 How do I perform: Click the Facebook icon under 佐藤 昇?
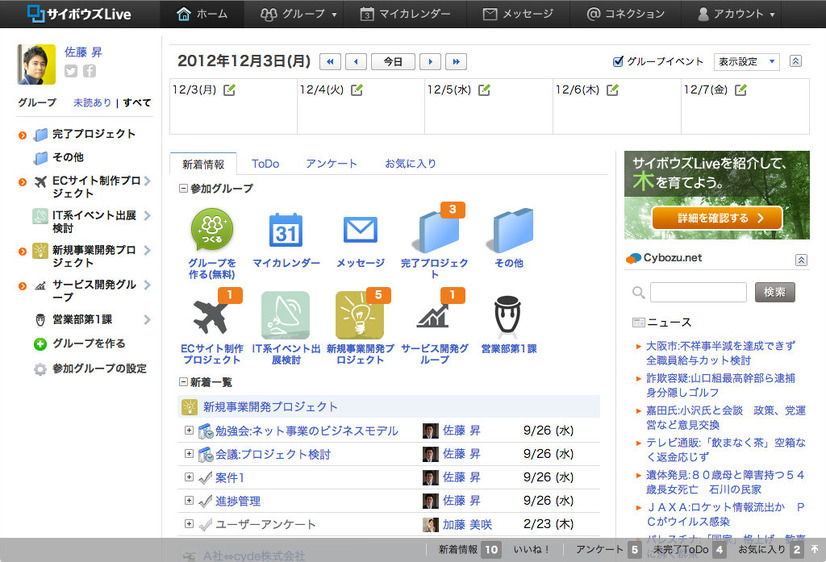pos(90,71)
